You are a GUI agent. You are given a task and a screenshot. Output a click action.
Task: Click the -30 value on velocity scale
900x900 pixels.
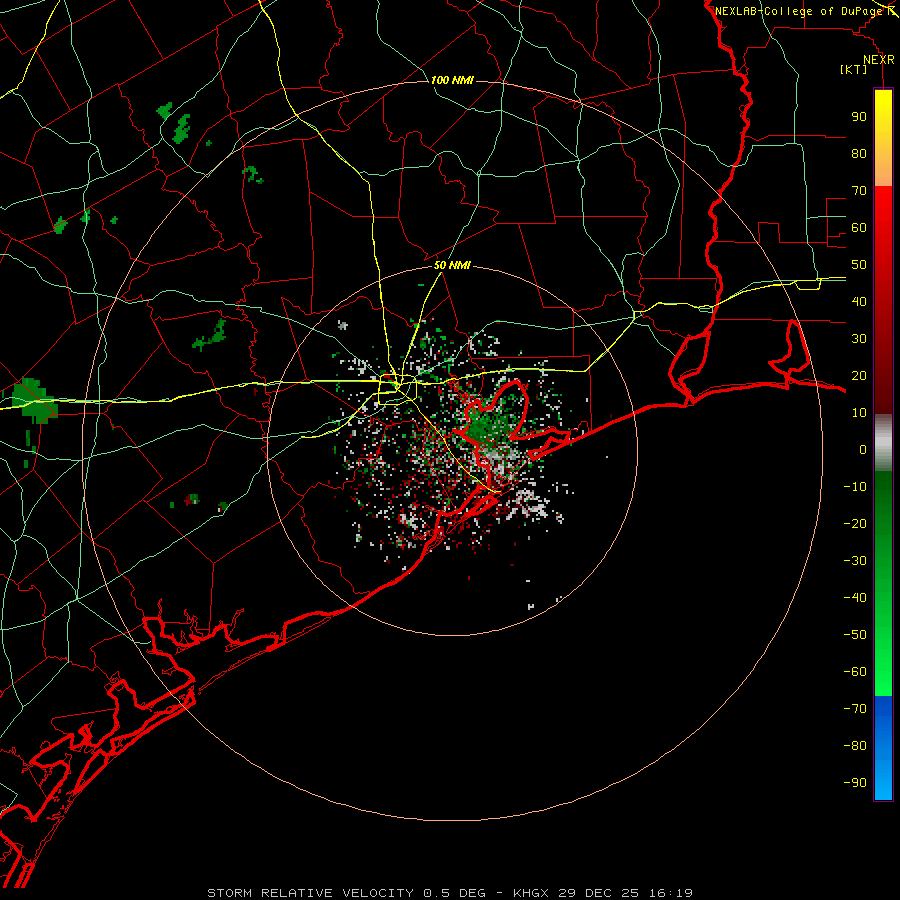(855, 561)
